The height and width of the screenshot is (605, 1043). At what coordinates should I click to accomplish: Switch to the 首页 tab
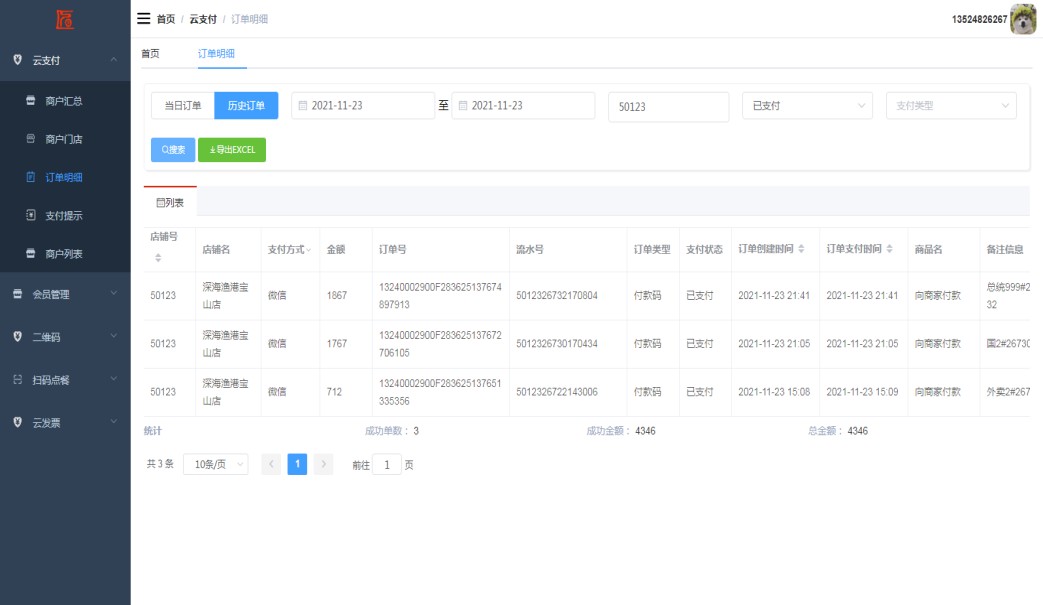coord(150,53)
